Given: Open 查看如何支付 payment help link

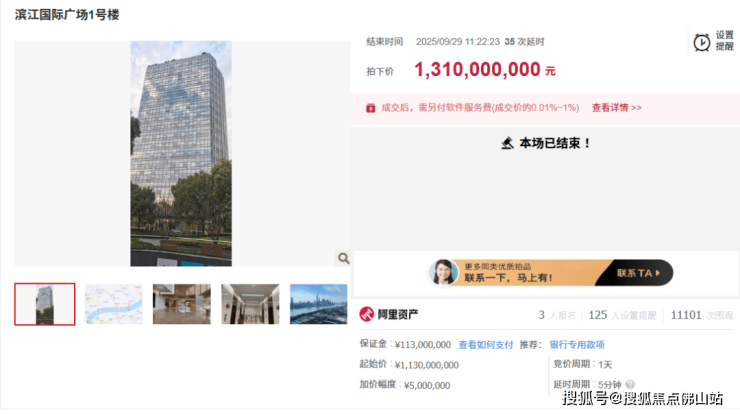Looking at the screenshot, I should point(485,344).
